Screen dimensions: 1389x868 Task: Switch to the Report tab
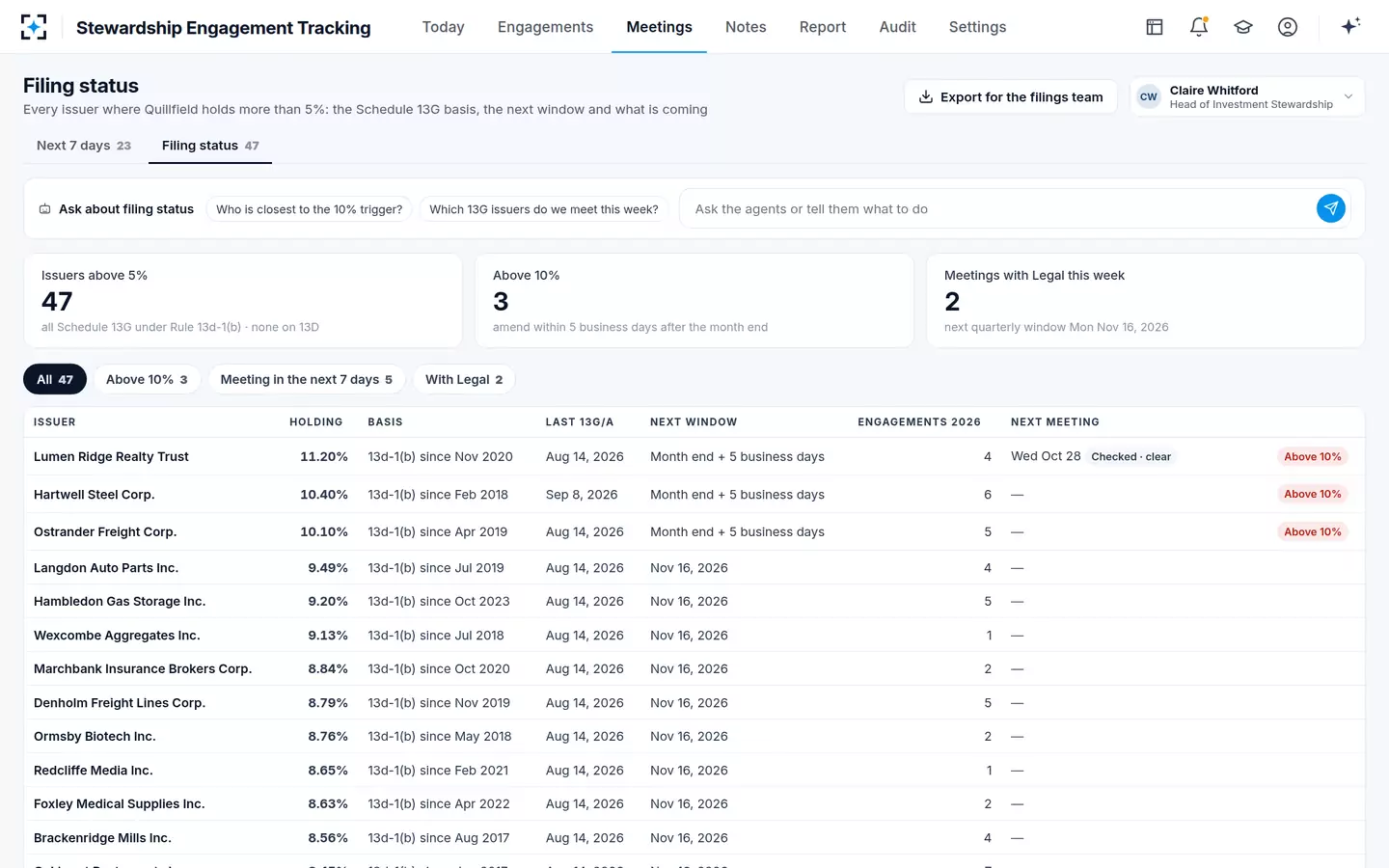823,27
